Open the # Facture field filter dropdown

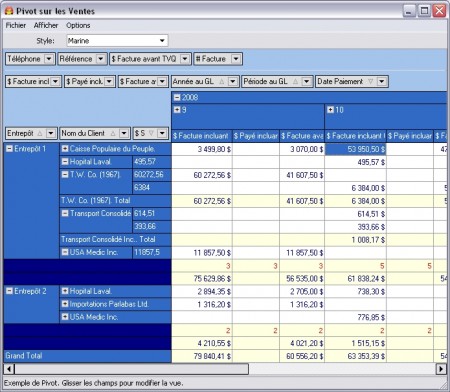click(x=236, y=59)
